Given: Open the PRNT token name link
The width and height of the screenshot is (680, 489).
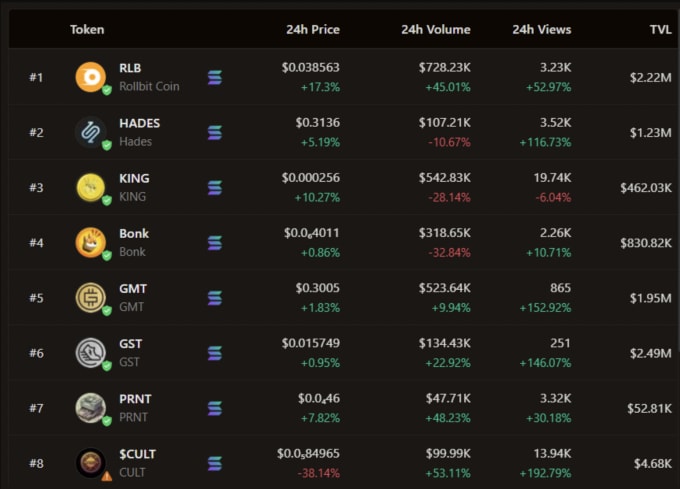Looking at the screenshot, I should (135, 399).
